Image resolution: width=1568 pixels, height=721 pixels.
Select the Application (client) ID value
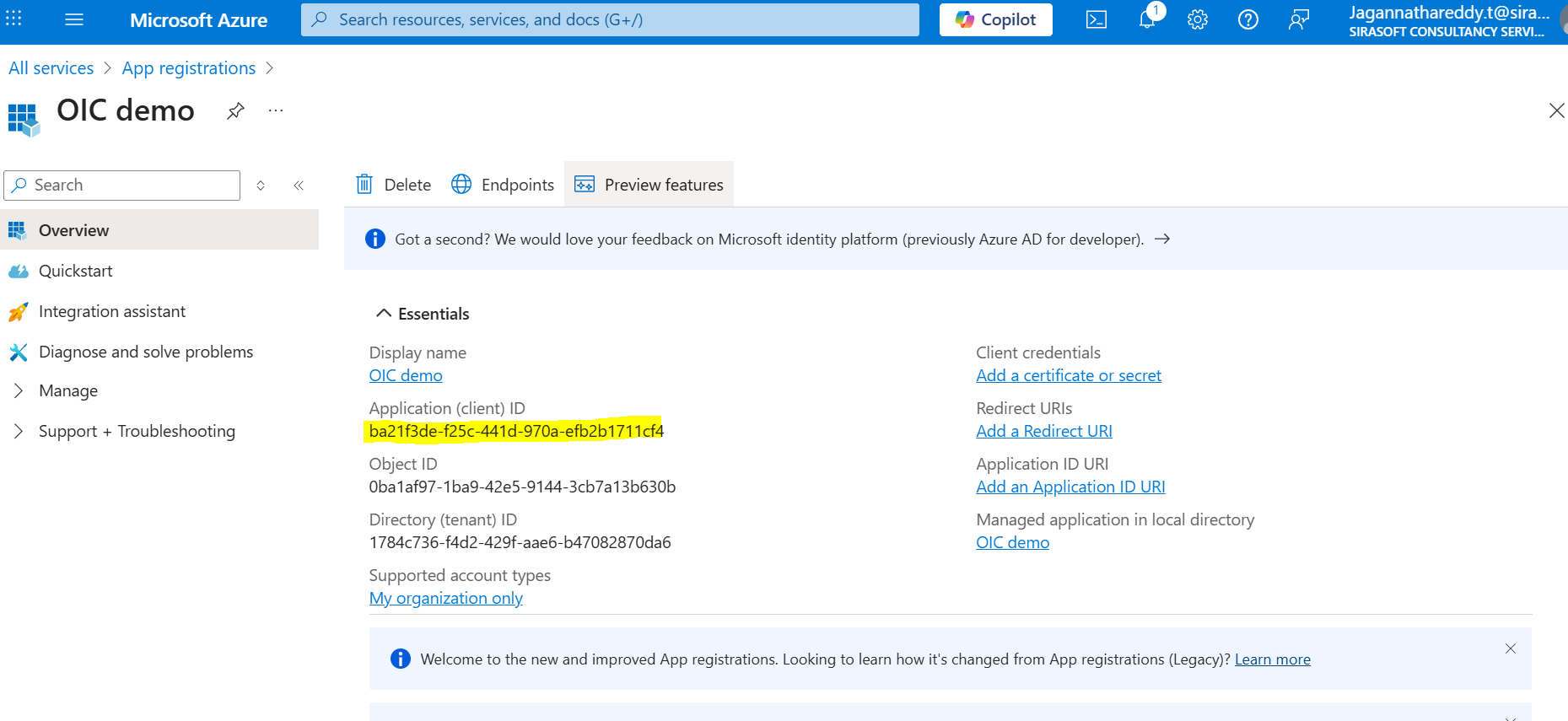pos(516,431)
